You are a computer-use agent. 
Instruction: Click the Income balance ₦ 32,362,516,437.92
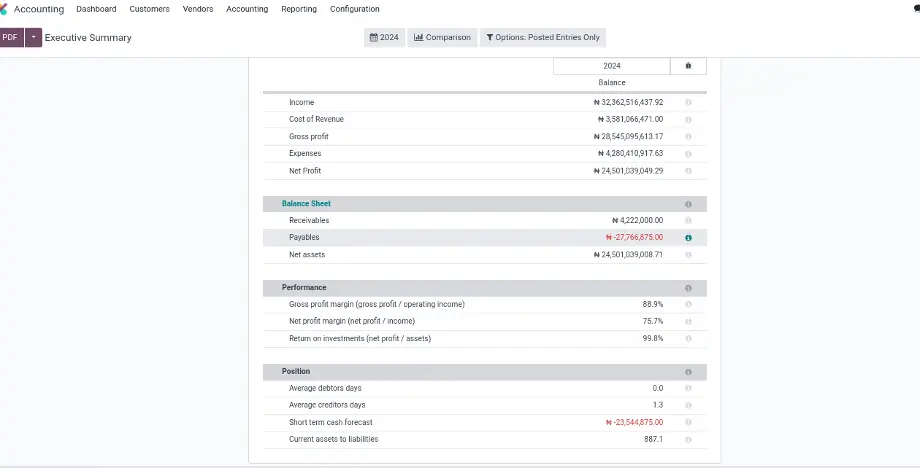tap(628, 103)
